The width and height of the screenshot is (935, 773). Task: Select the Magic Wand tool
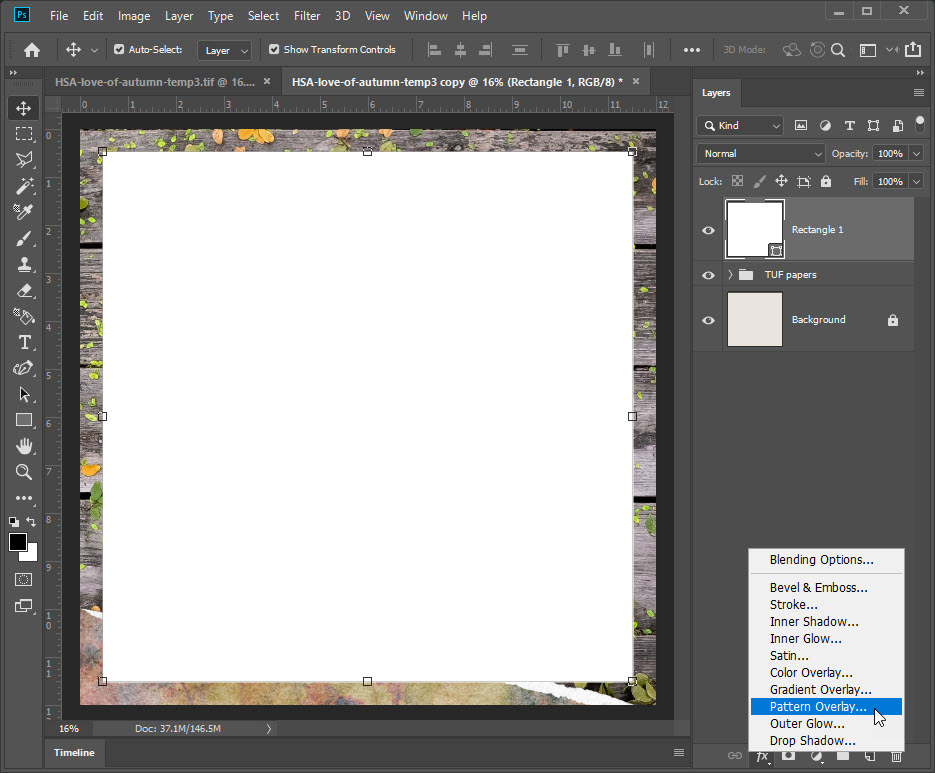click(24, 186)
